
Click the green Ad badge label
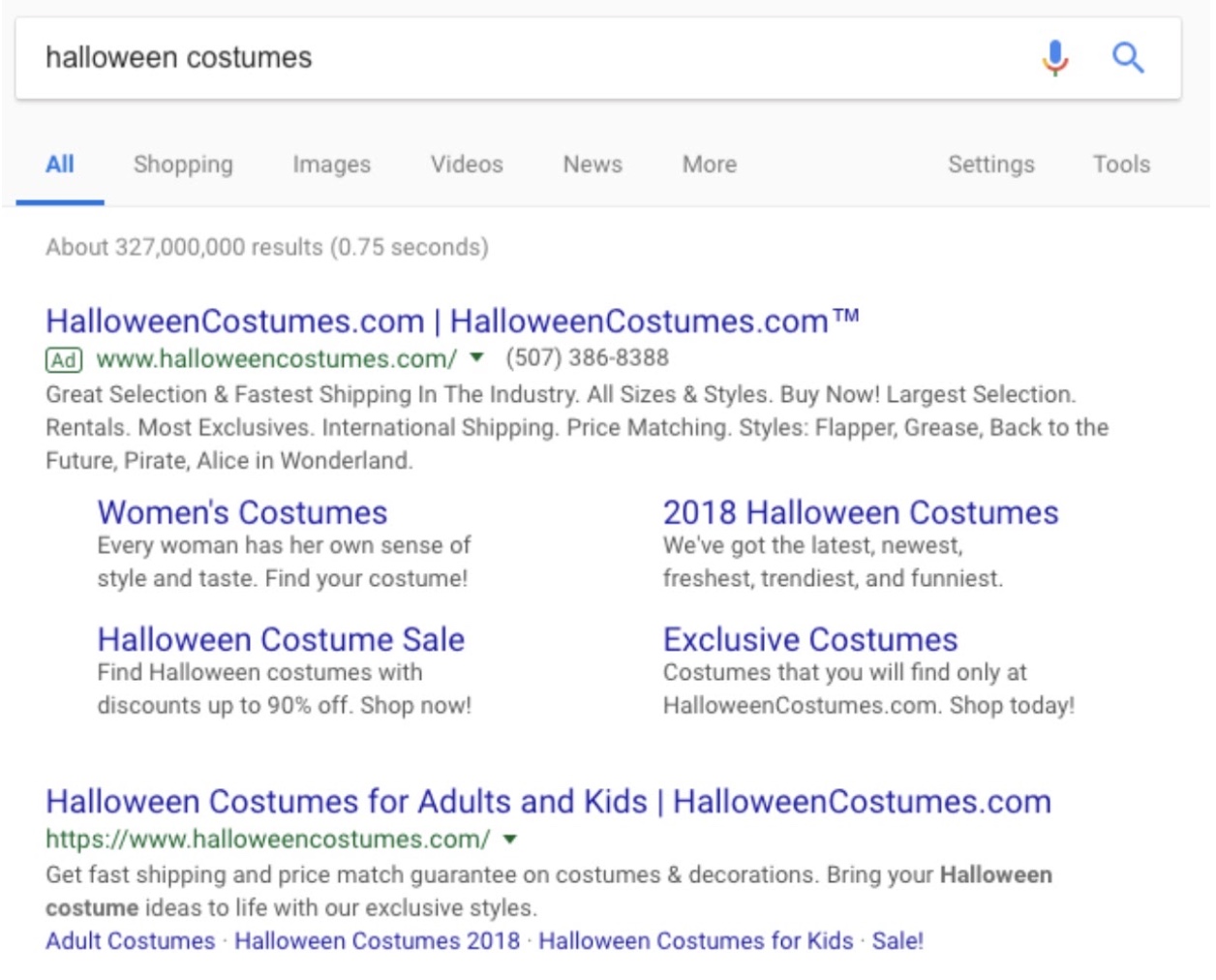(64, 360)
